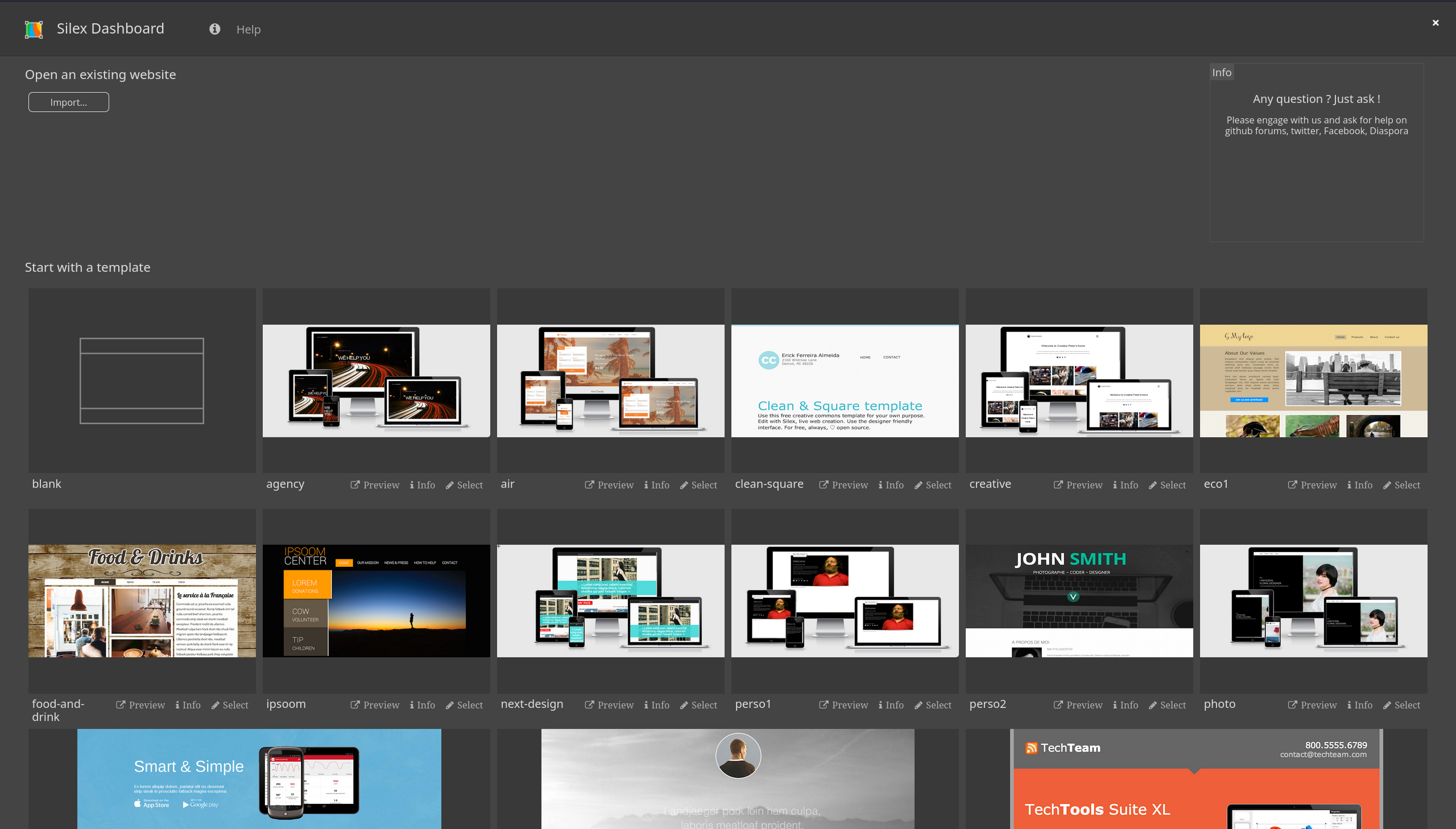1456x829 pixels.
Task: Click pencil Select icon for photo template
Action: [1387, 705]
